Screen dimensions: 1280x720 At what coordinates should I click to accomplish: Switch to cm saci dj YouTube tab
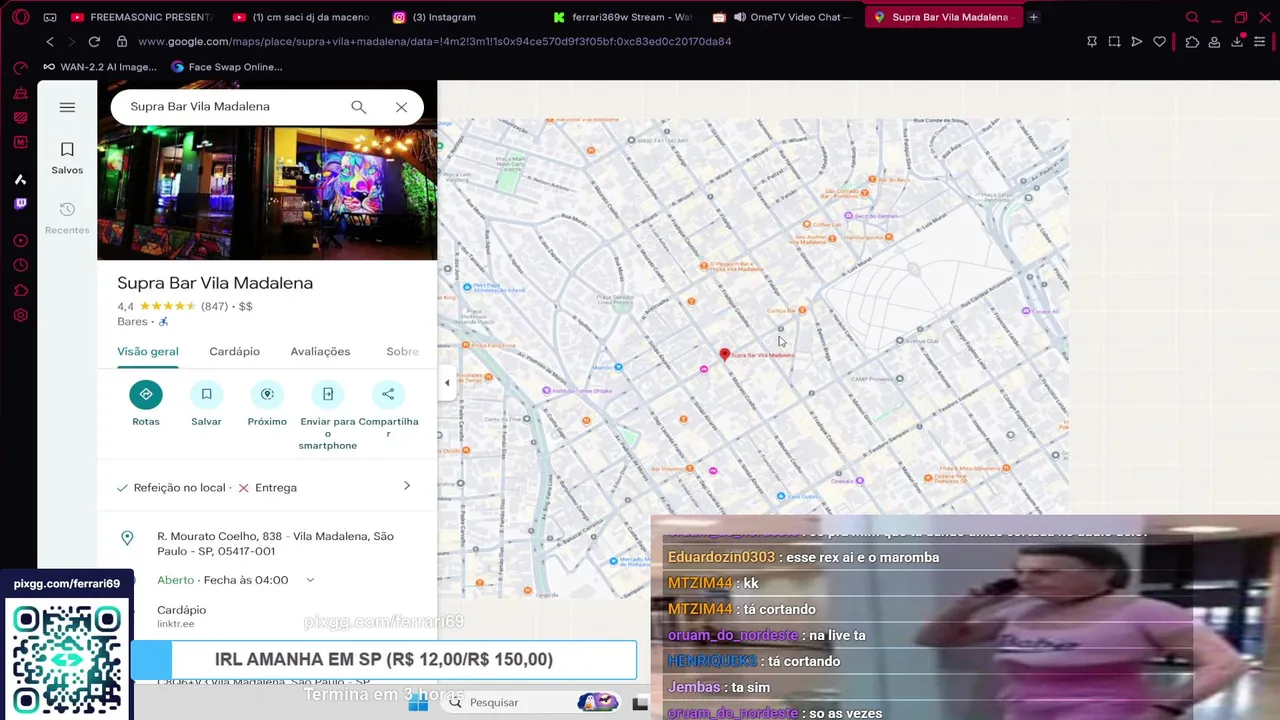pos(302,17)
